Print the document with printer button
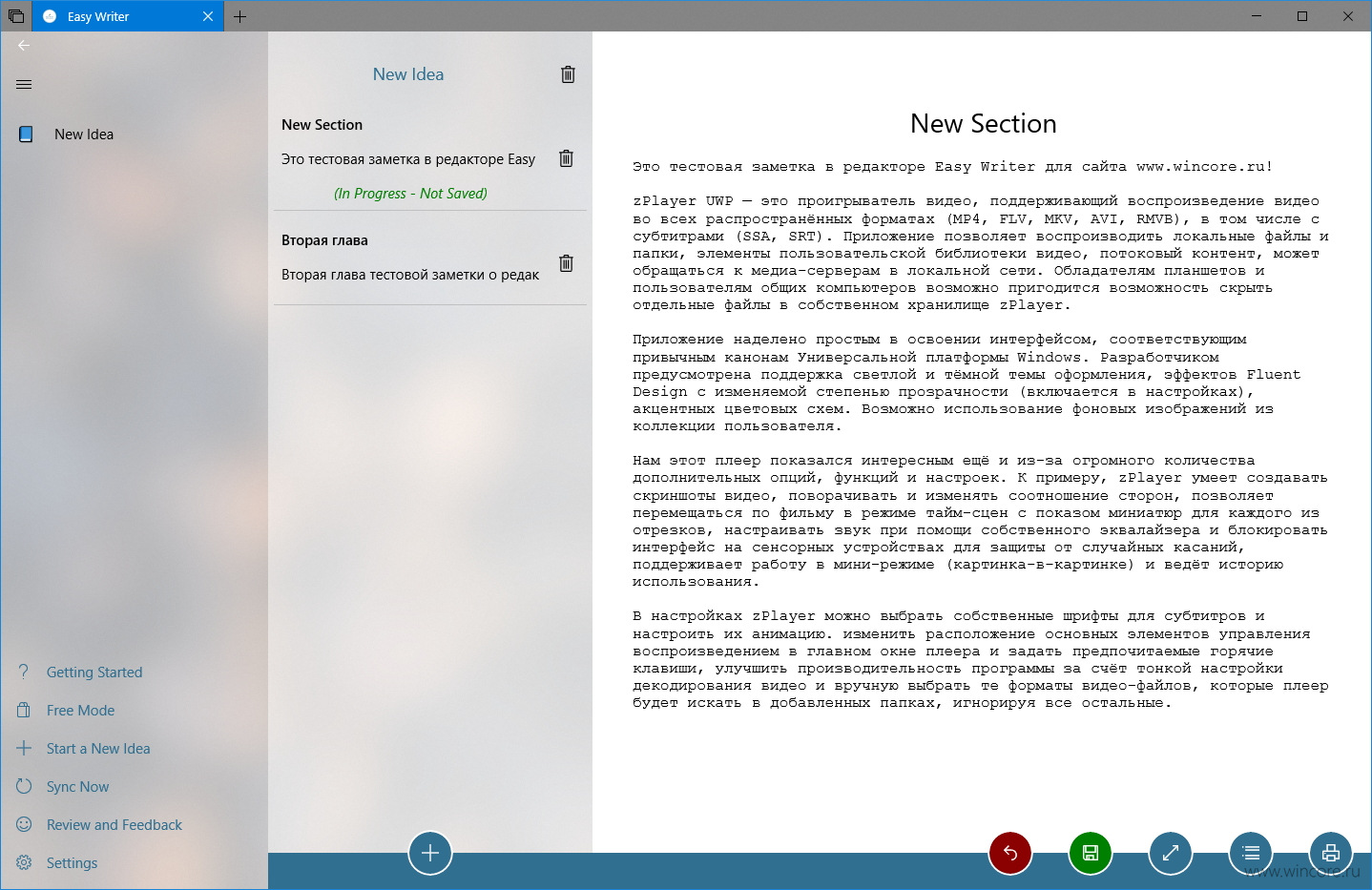 click(x=1331, y=853)
